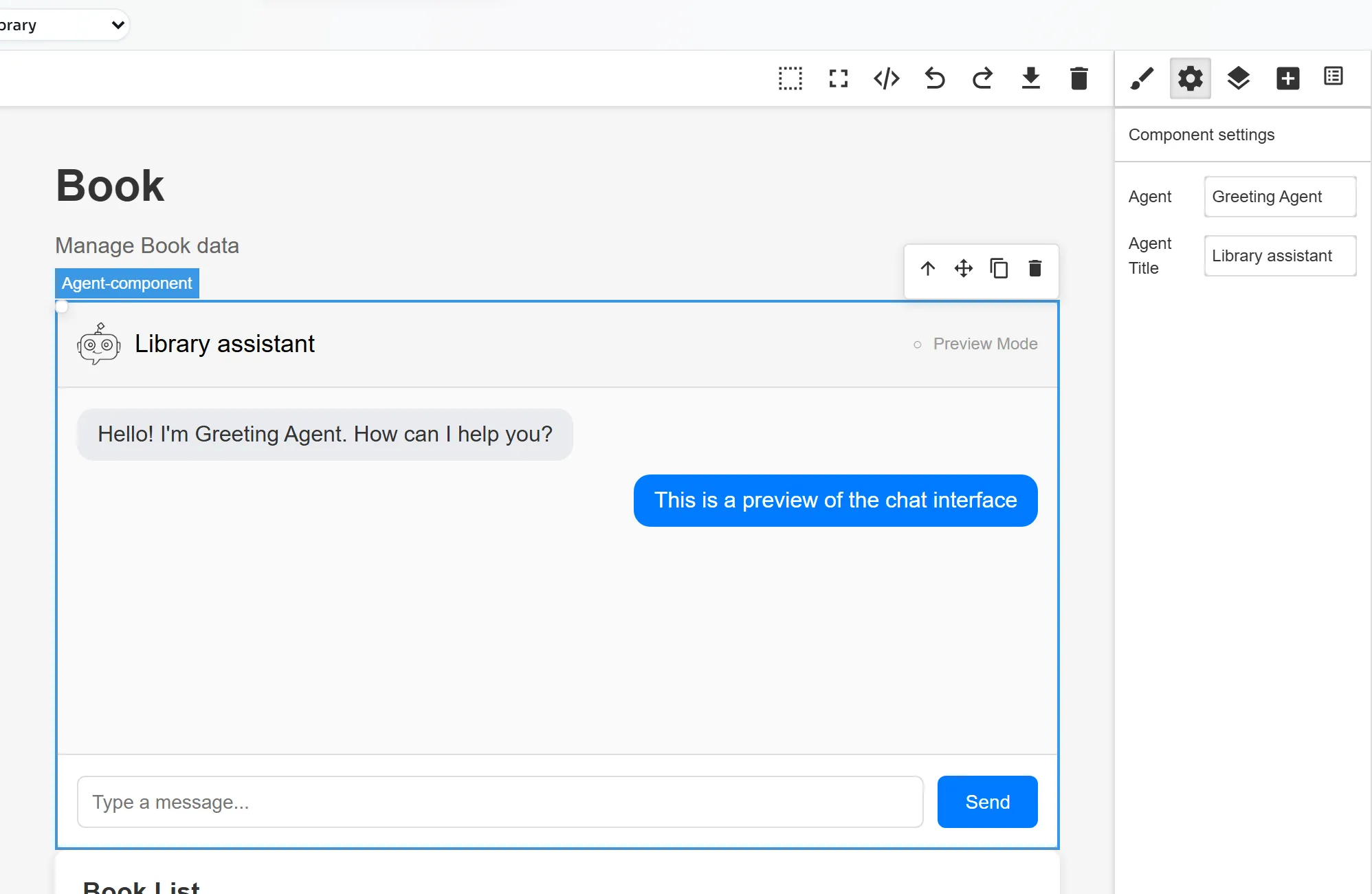Open the add blocks plus icon
This screenshot has width=1372, height=894.
pos(1287,78)
